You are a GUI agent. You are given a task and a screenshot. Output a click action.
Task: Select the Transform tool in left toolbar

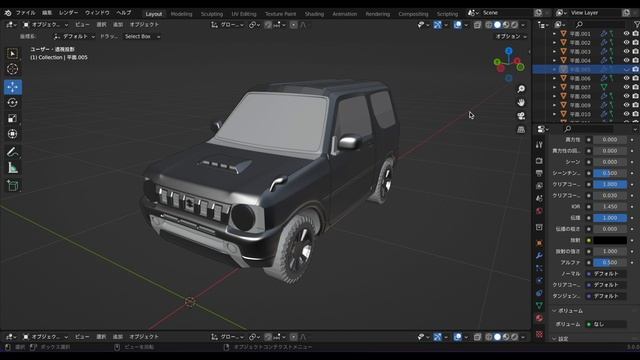(13, 134)
